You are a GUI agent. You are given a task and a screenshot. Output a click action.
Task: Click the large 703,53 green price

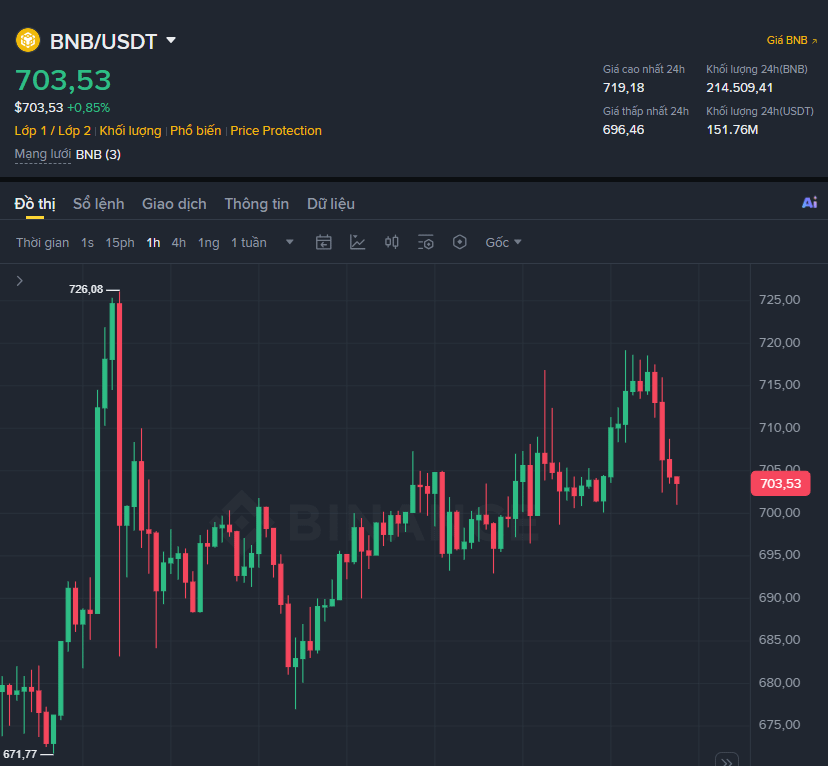click(63, 80)
